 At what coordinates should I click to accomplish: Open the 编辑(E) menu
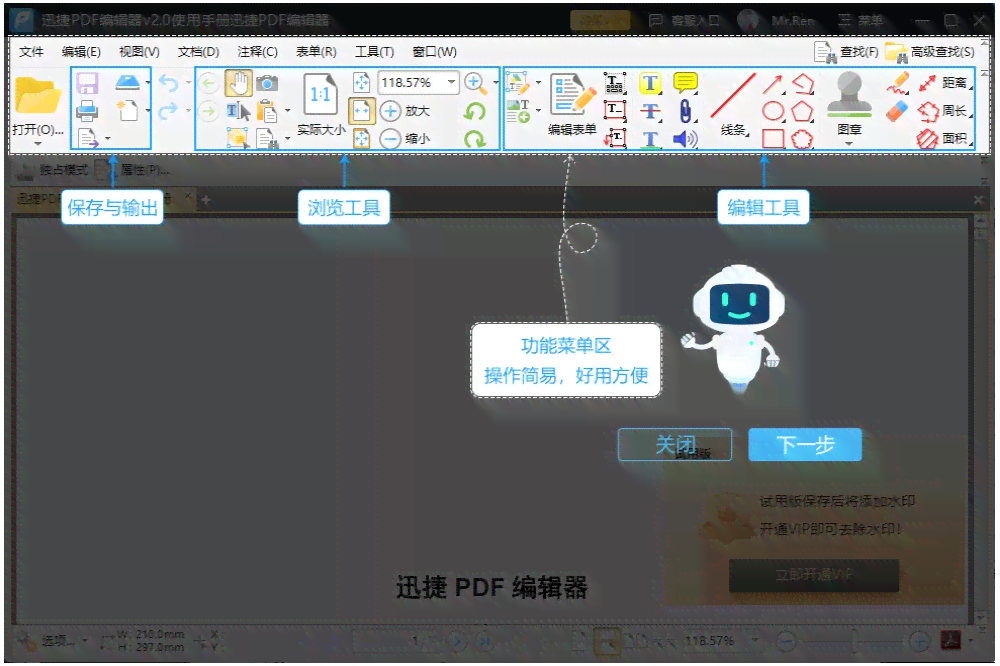(81, 52)
